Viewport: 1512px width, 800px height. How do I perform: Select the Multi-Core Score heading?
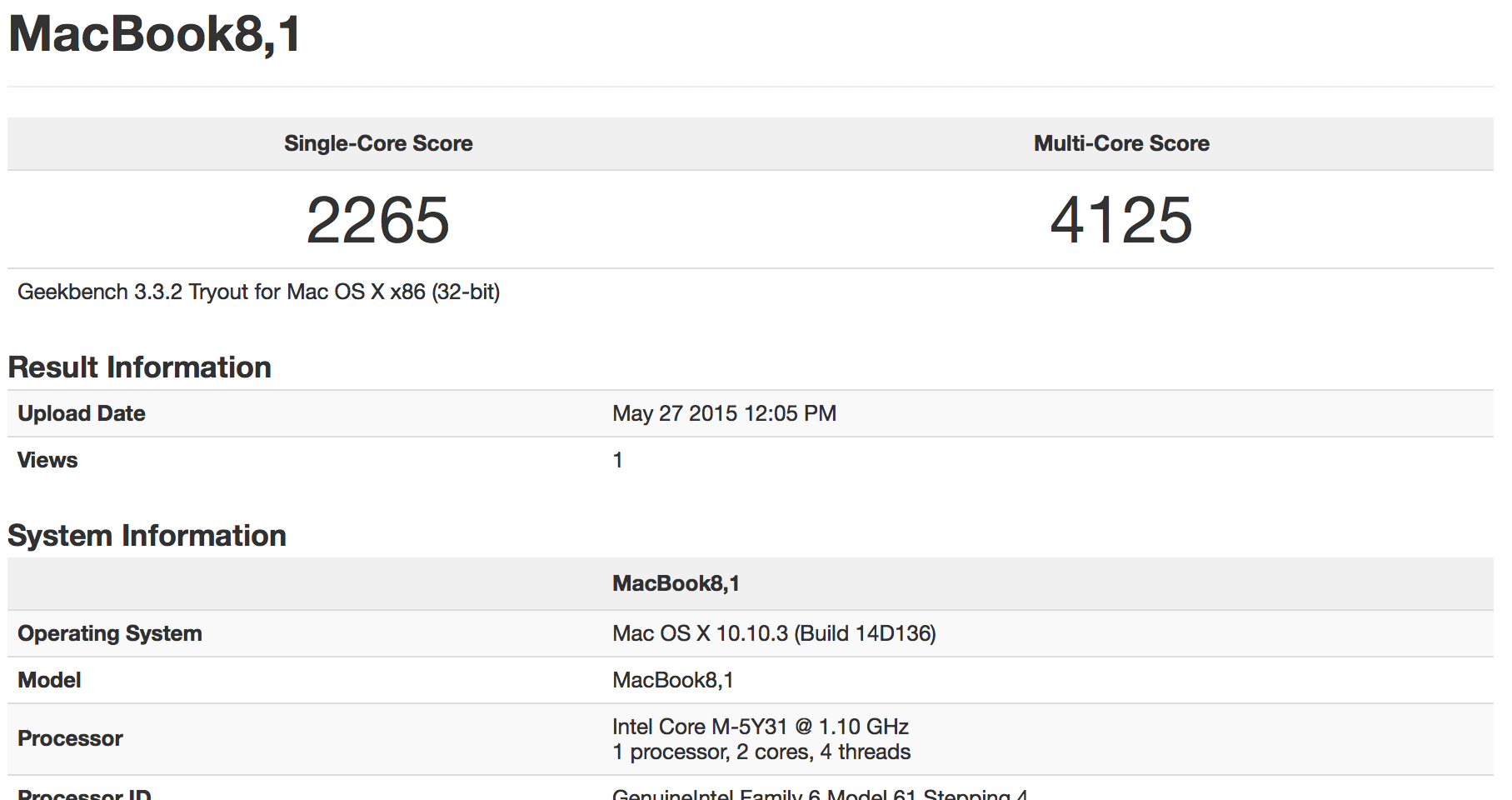click(x=1121, y=143)
